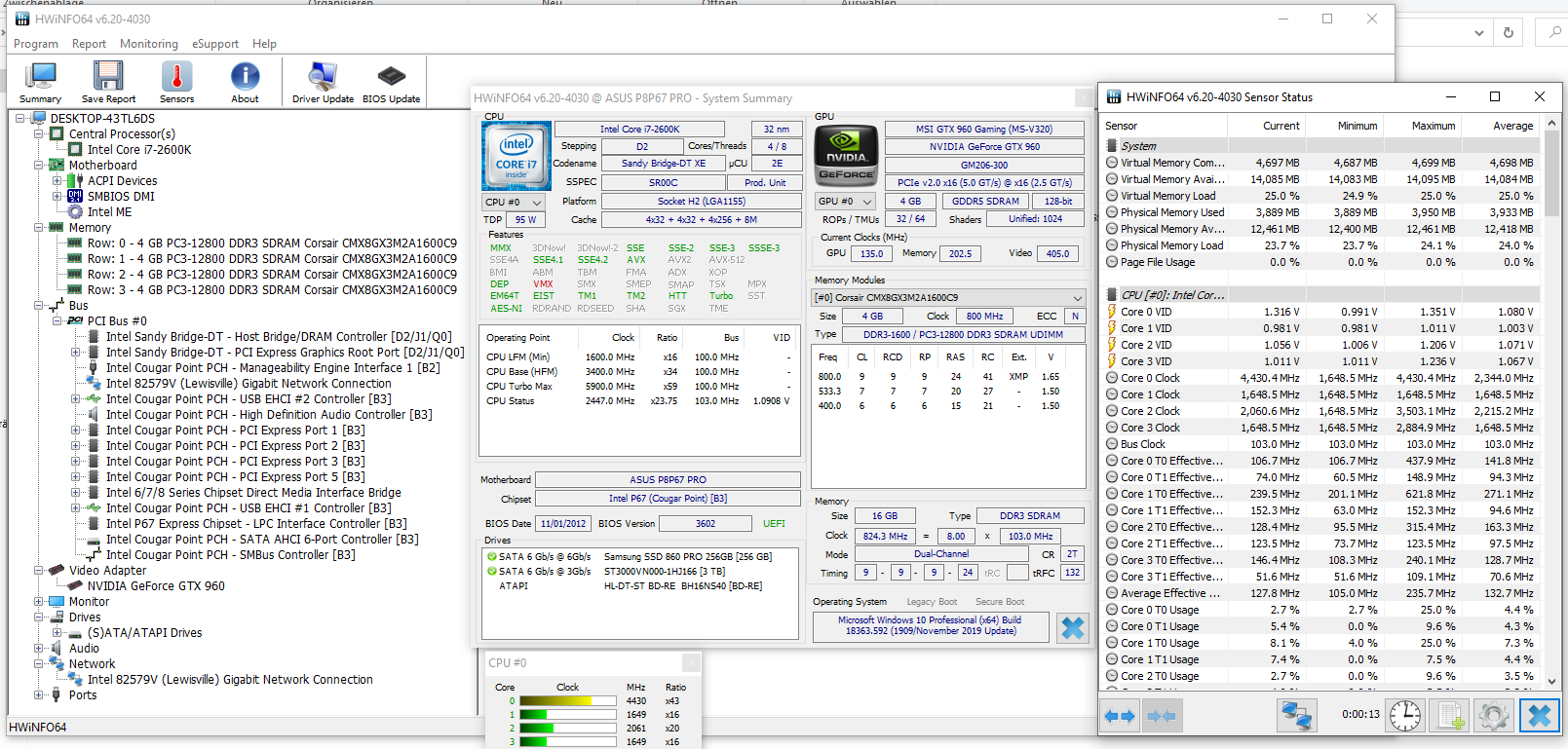Click the System group icon in Sensor Status
Image resolution: width=1568 pixels, height=749 pixels.
1112,146
